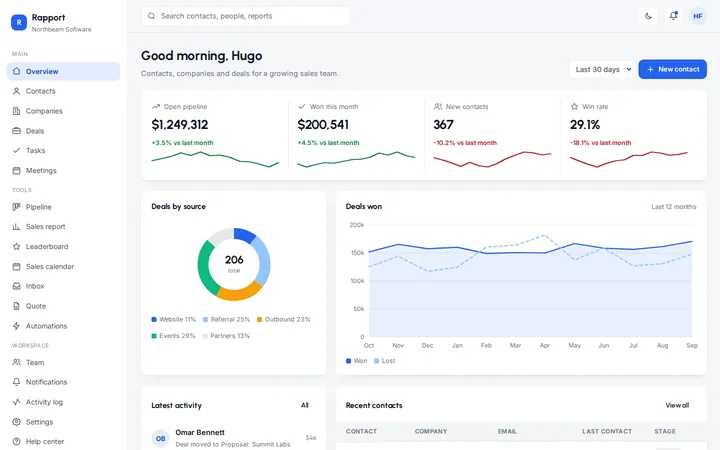The width and height of the screenshot is (720, 450).
Task: Open Contacts in the sidebar
Action: click(x=63, y=91)
